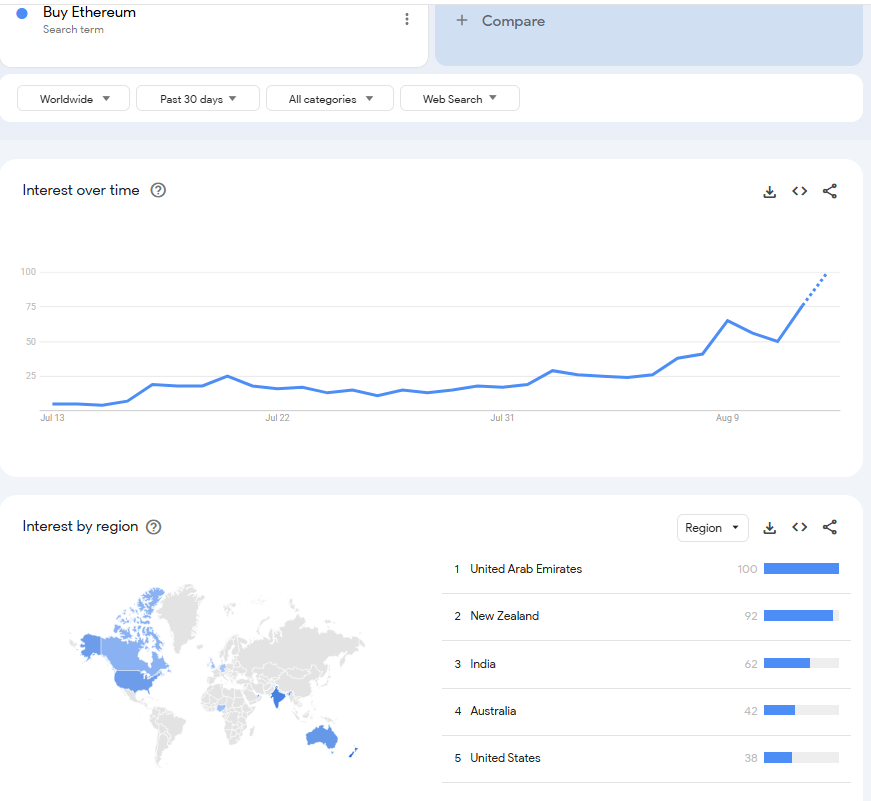Share the Interest over time chart
Screen dimensions: 871x801
click(x=829, y=191)
